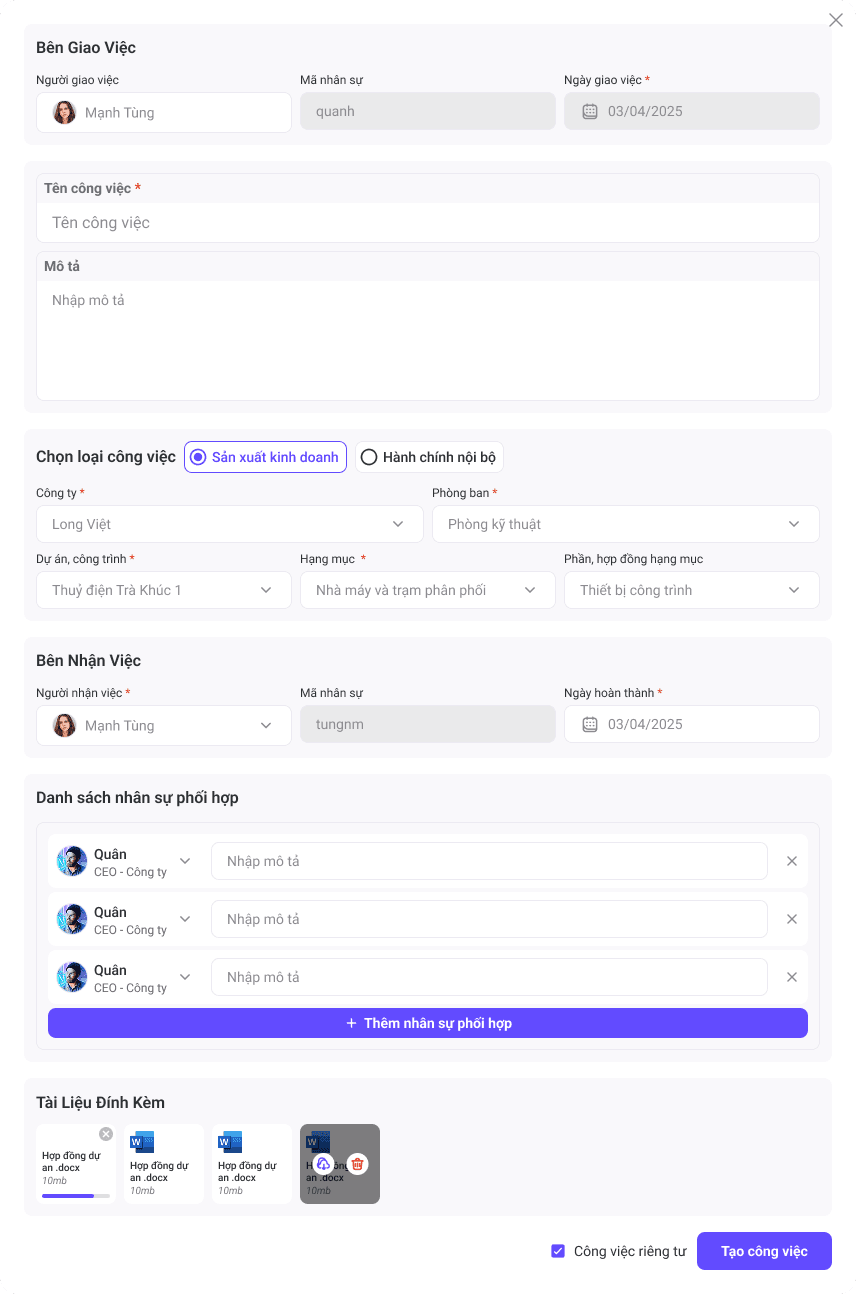Expand the Phòng ban dropdown
Image resolution: width=856 pixels, height=1294 pixels.
(x=626, y=524)
